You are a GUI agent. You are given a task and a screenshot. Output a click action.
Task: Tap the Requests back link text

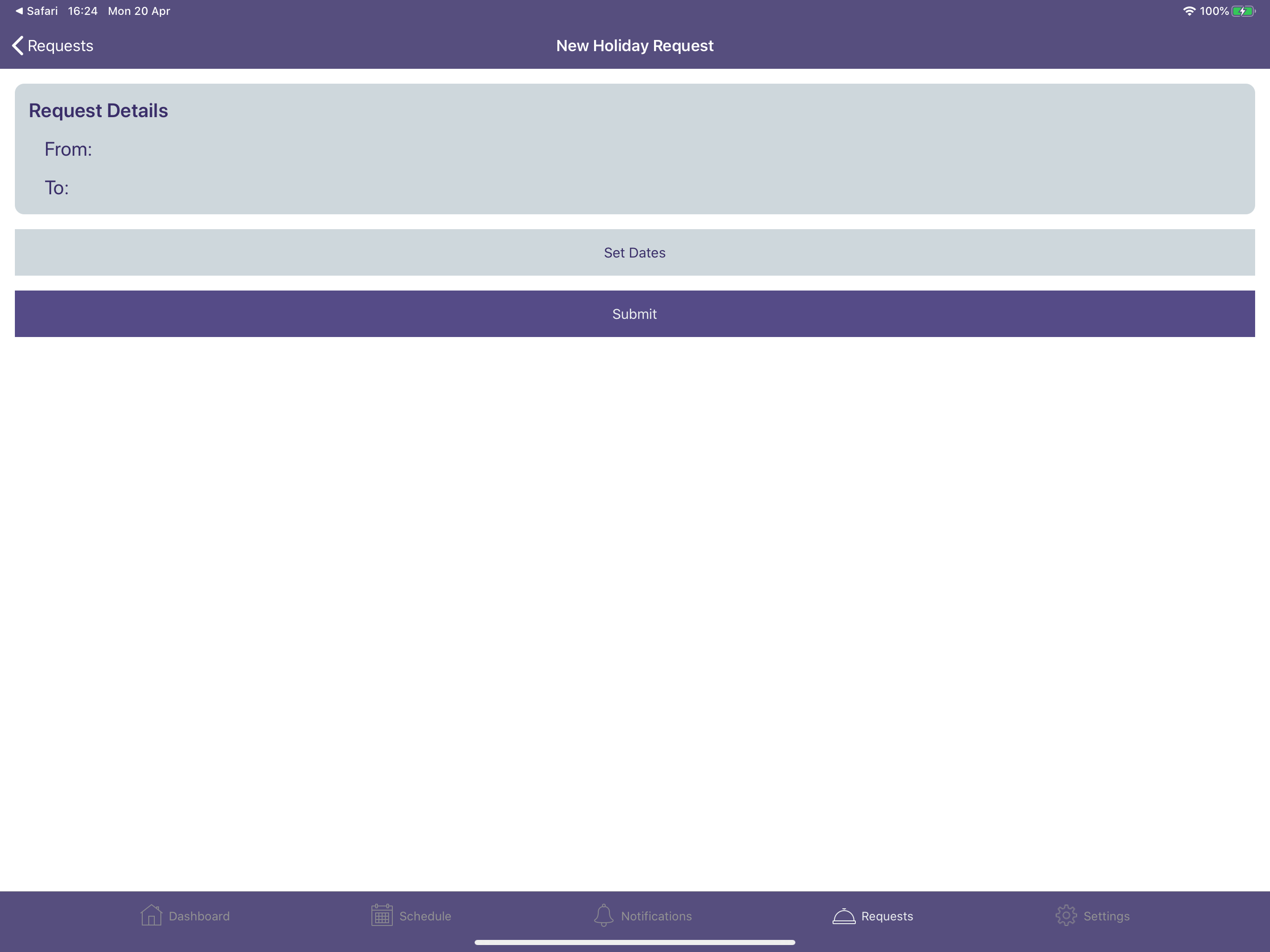click(x=60, y=46)
